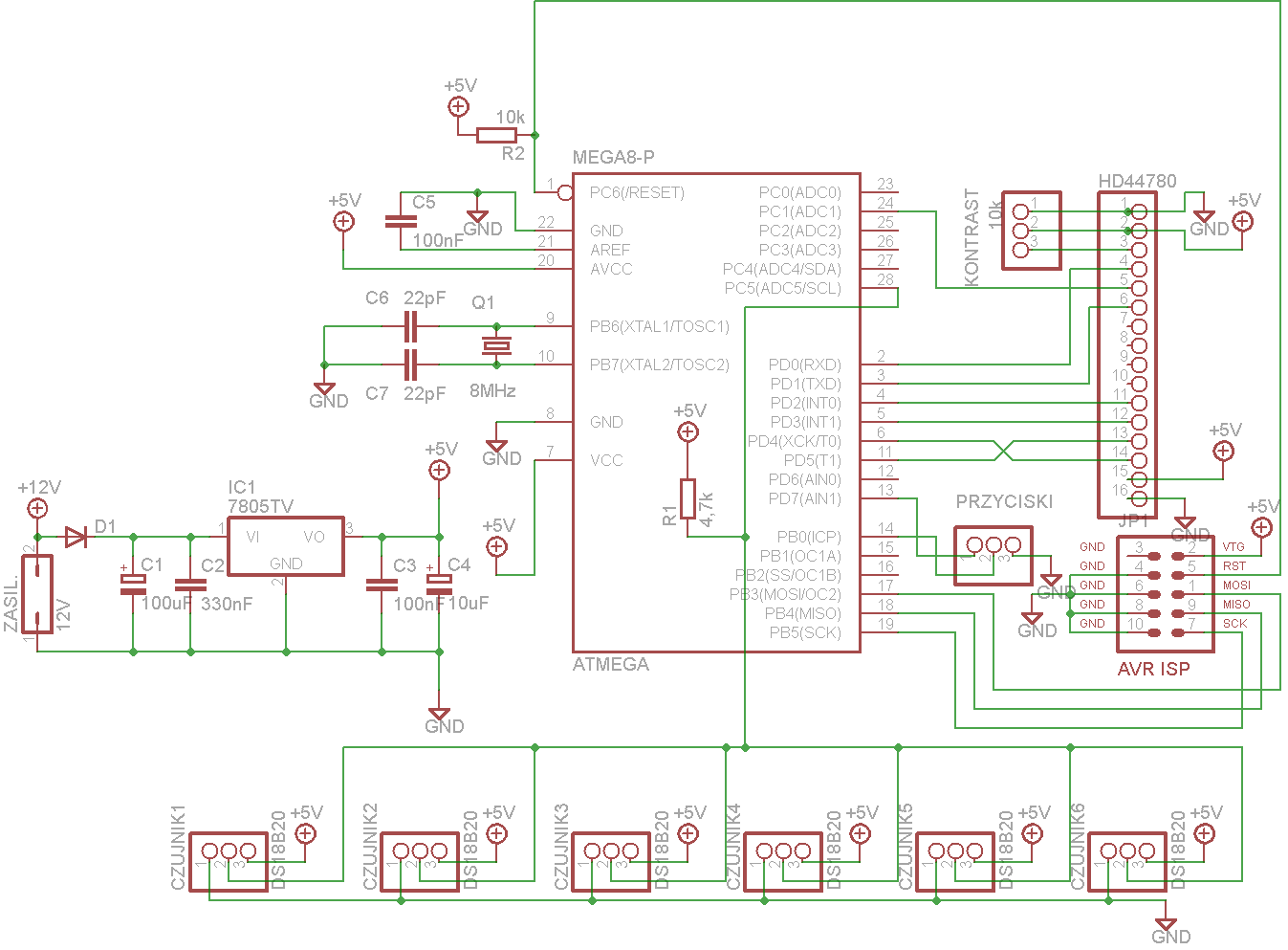1288x950 pixels.
Task: Select the KONTRAST 10k potentiometer header
Action: click(1032, 231)
